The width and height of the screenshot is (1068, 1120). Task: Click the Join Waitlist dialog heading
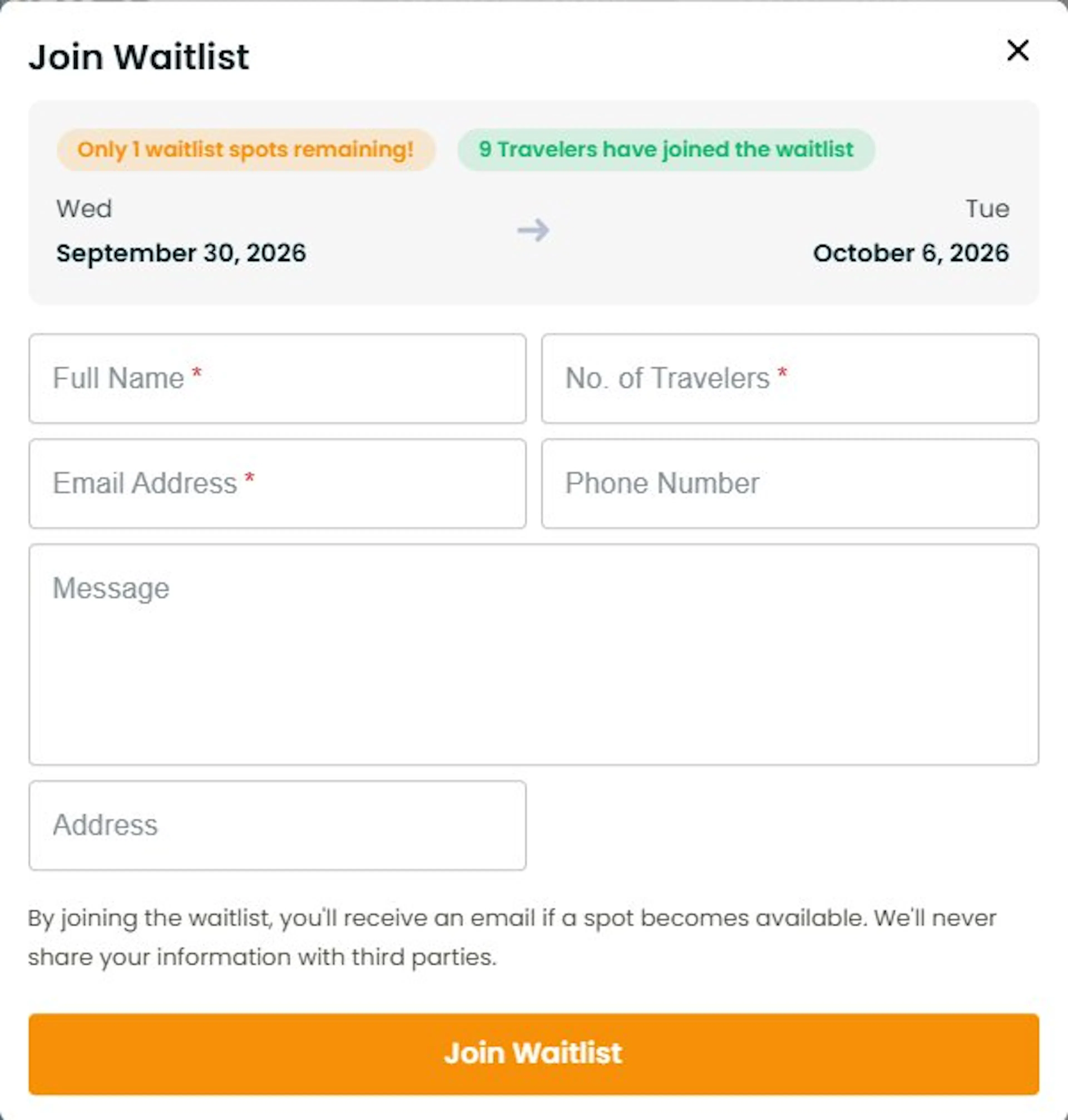point(139,57)
